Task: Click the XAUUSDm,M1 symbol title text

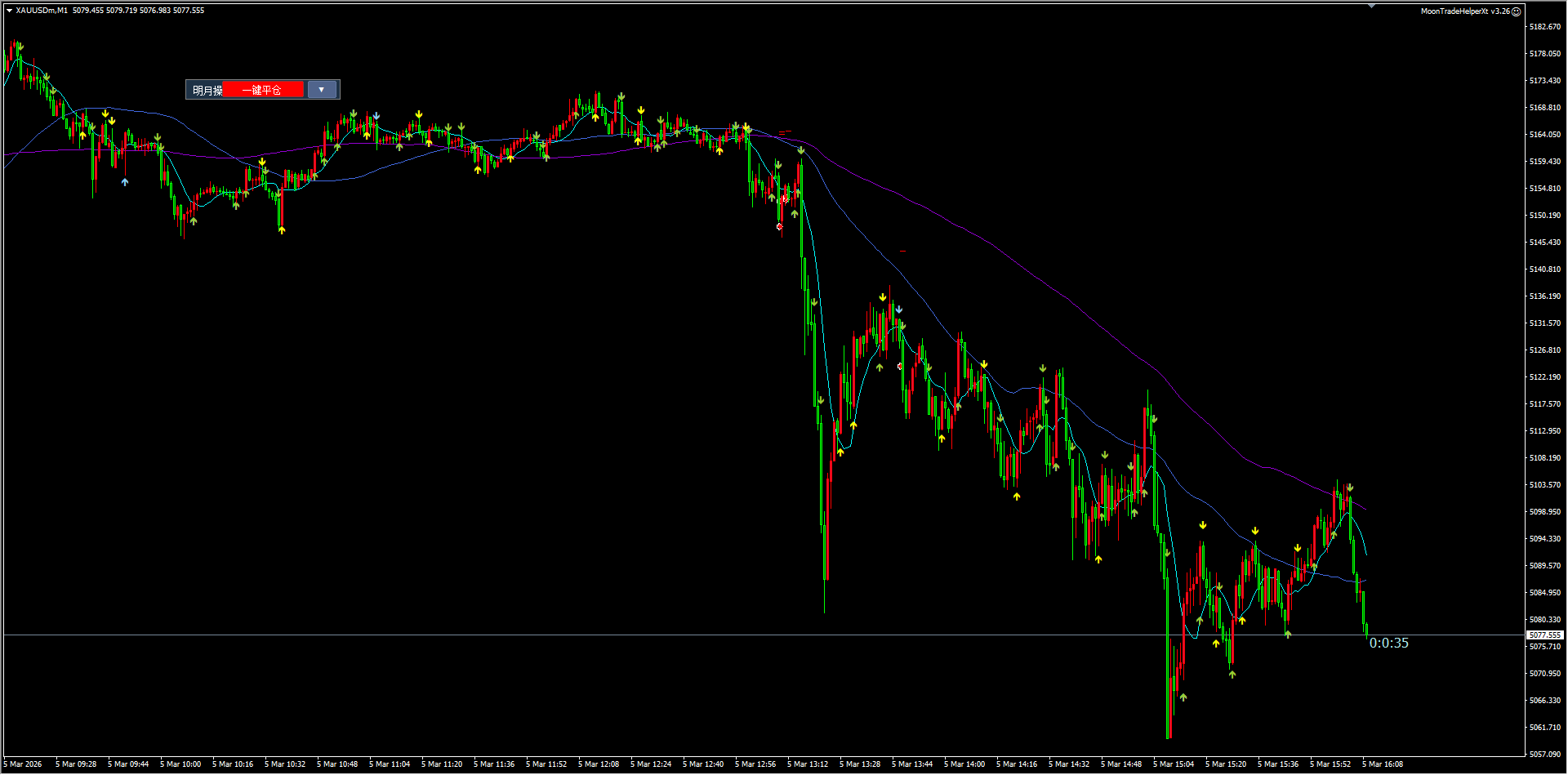Action: click(42, 11)
